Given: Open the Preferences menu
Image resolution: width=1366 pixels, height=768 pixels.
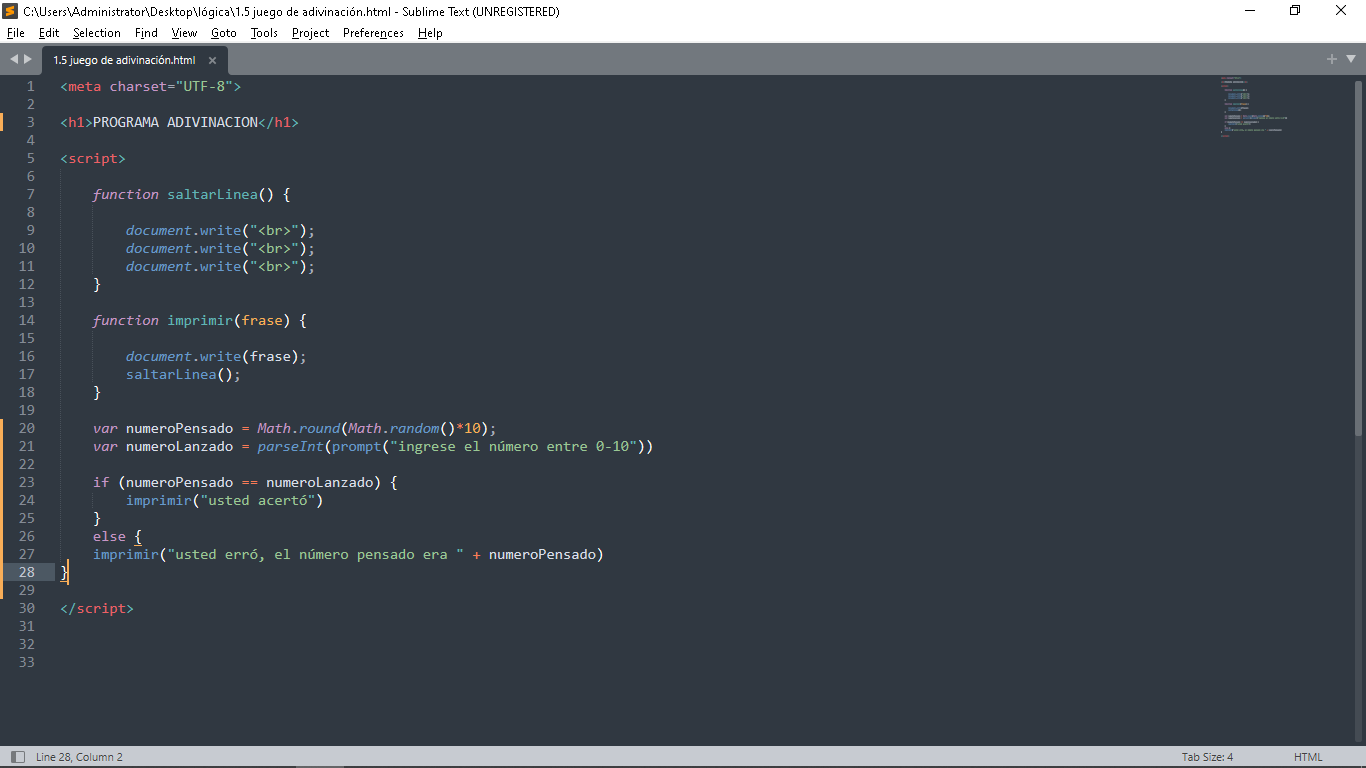Looking at the screenshot, I should 373,33.
